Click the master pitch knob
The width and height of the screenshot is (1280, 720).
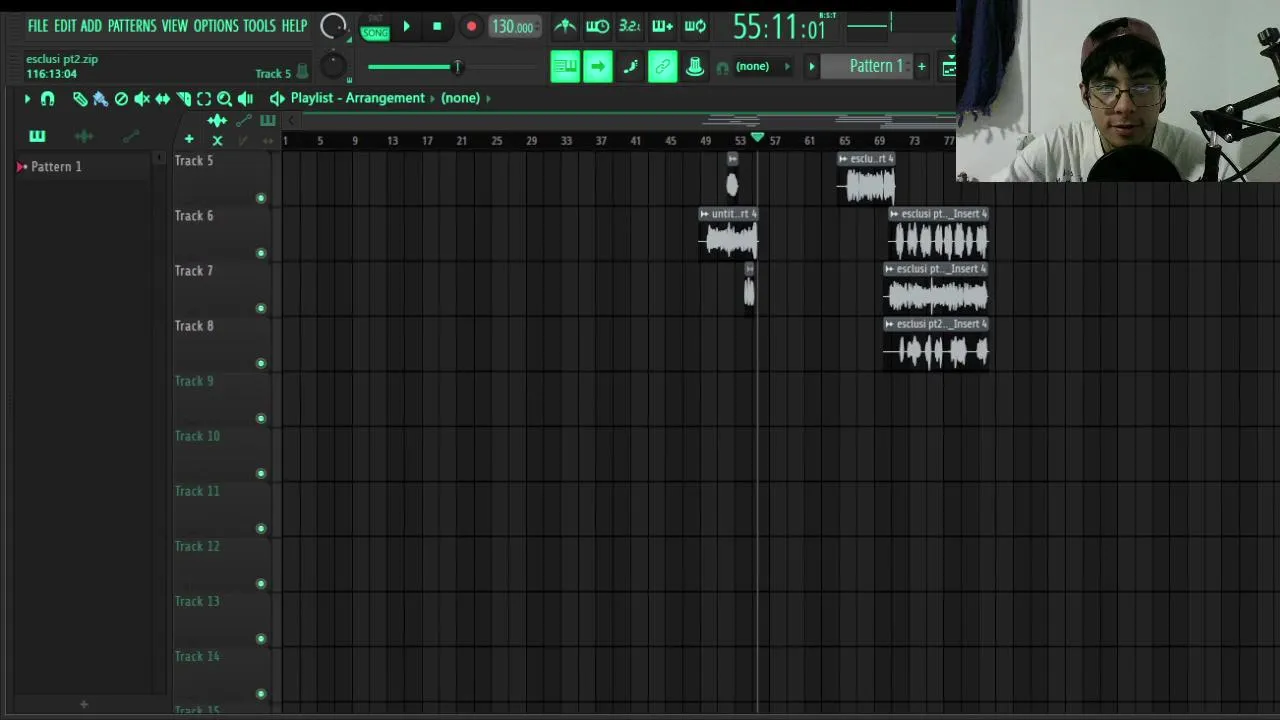pyautogui.click(x=332, y=67)
